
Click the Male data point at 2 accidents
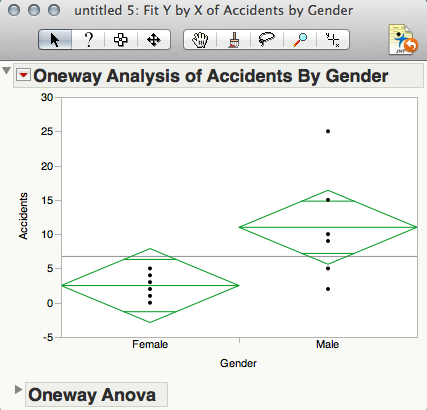pyautogui.click(x=328, y=289)
